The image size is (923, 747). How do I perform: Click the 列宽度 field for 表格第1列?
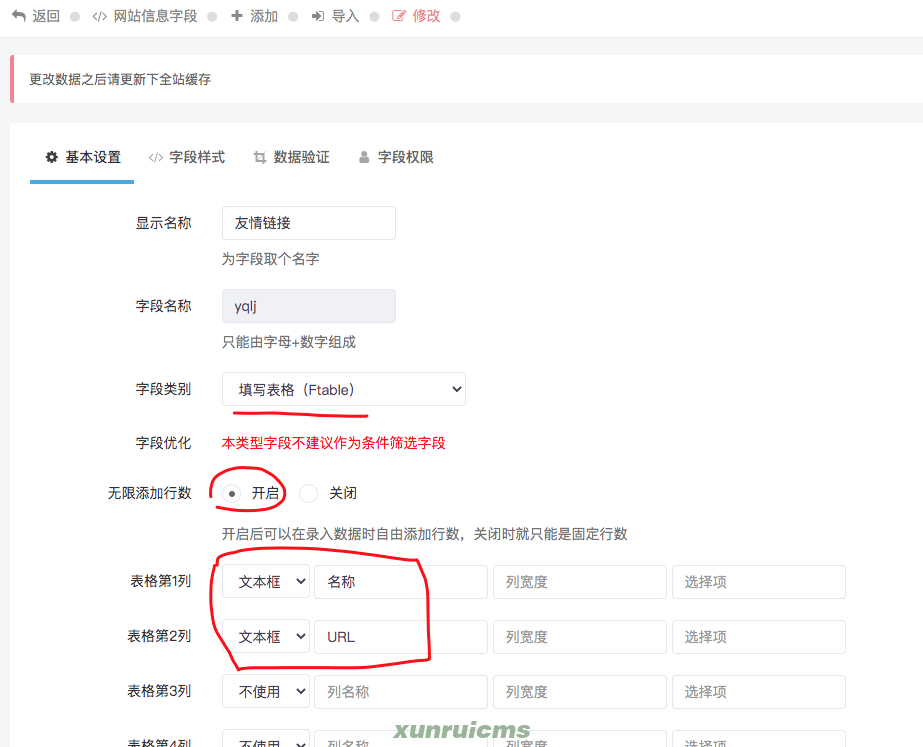pyautogui.click(x=580, y=582)
